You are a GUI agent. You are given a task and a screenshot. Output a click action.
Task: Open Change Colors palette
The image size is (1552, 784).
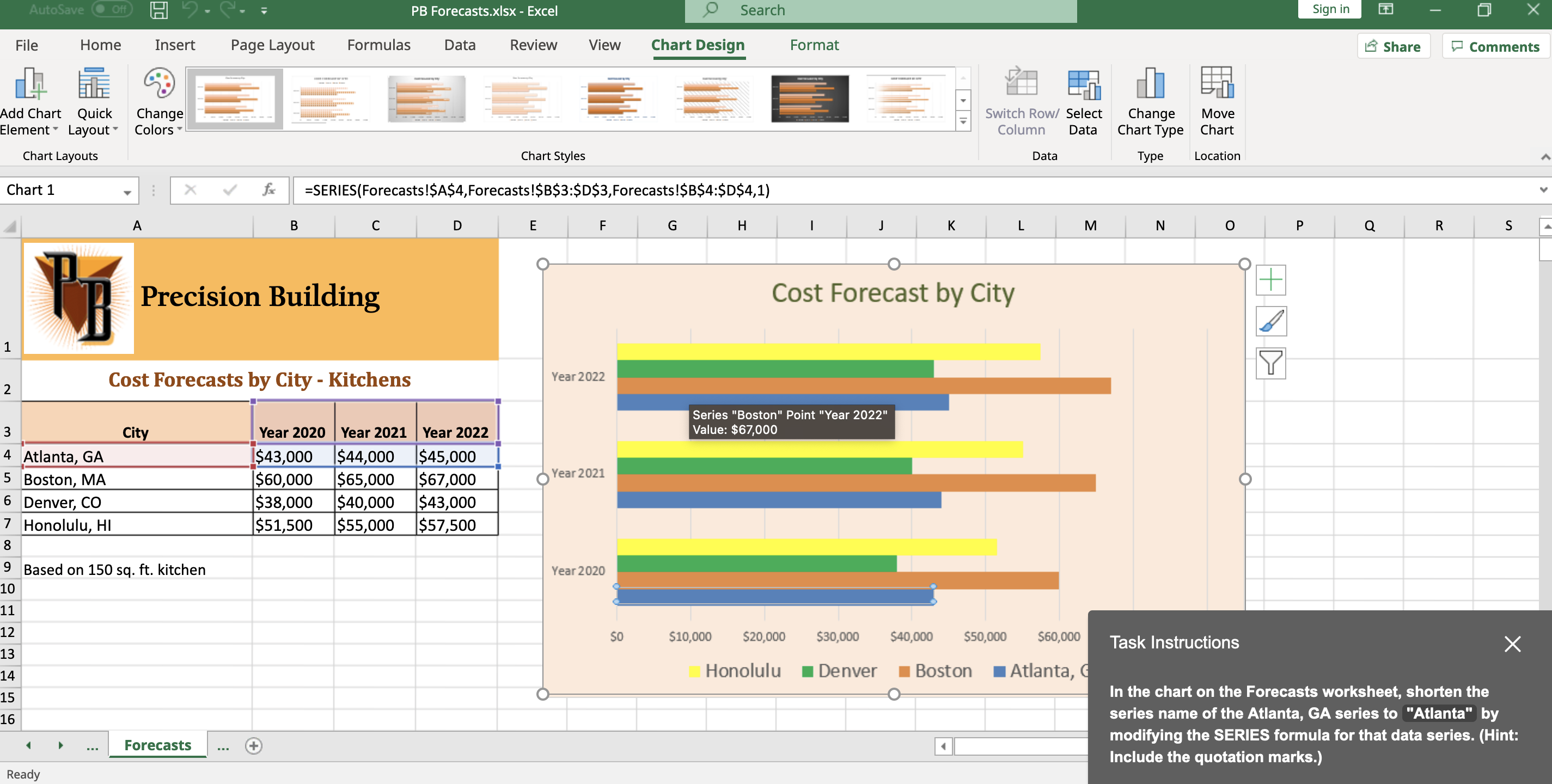(159, 84)
